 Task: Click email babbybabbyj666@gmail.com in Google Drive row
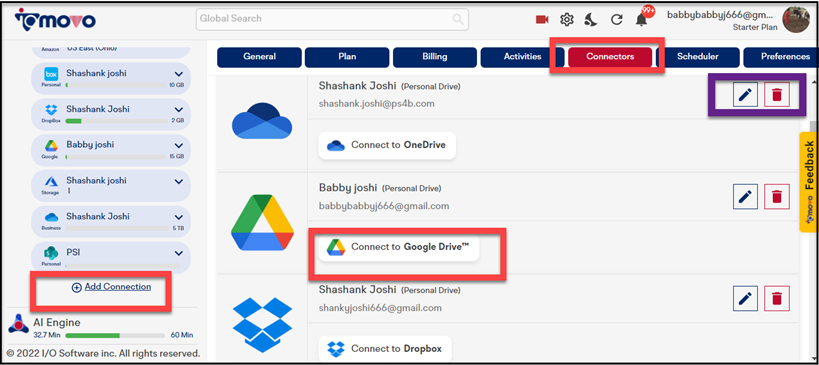(384, 206)
